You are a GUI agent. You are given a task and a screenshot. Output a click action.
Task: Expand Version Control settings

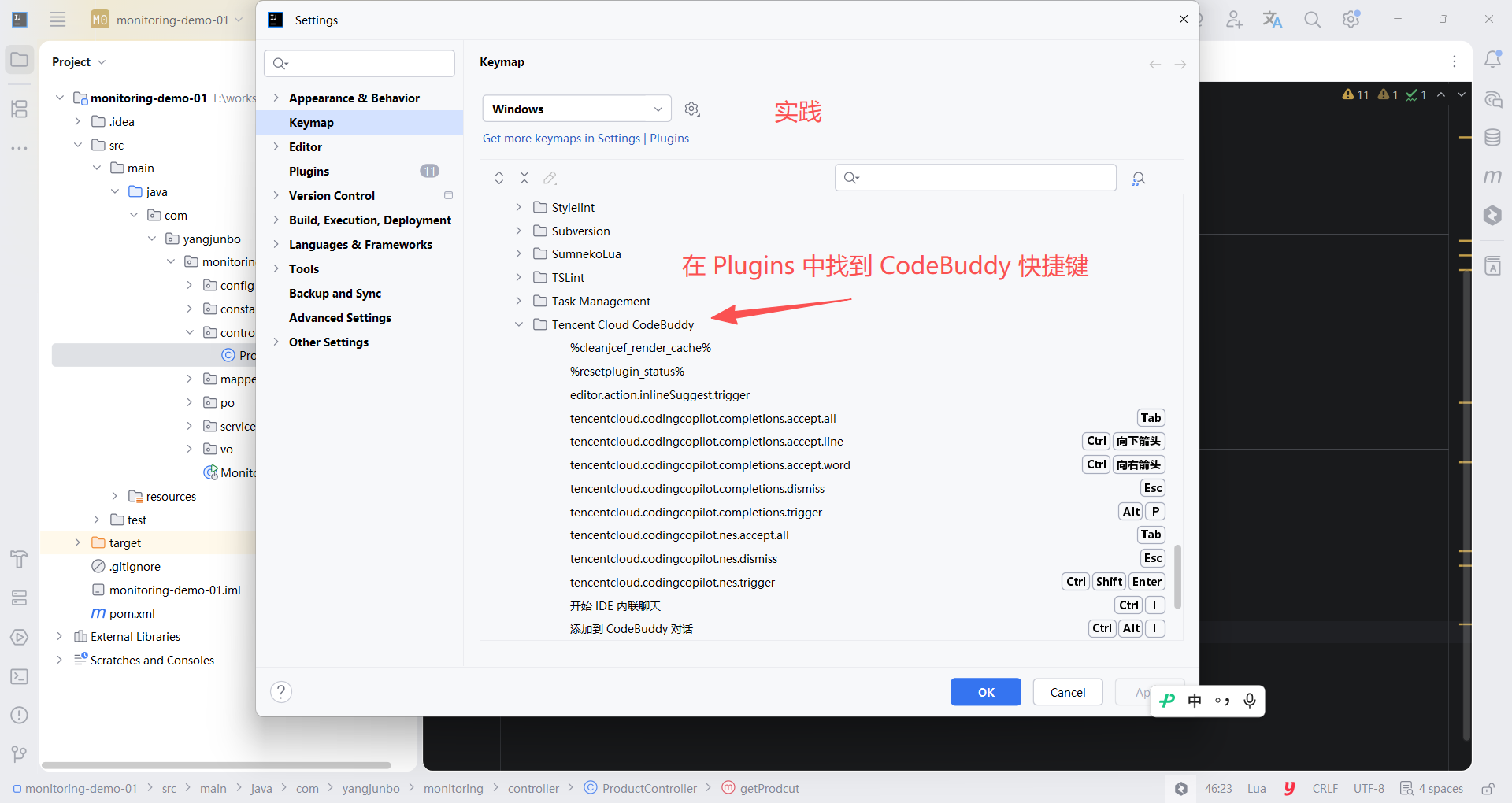pos(276,195)
